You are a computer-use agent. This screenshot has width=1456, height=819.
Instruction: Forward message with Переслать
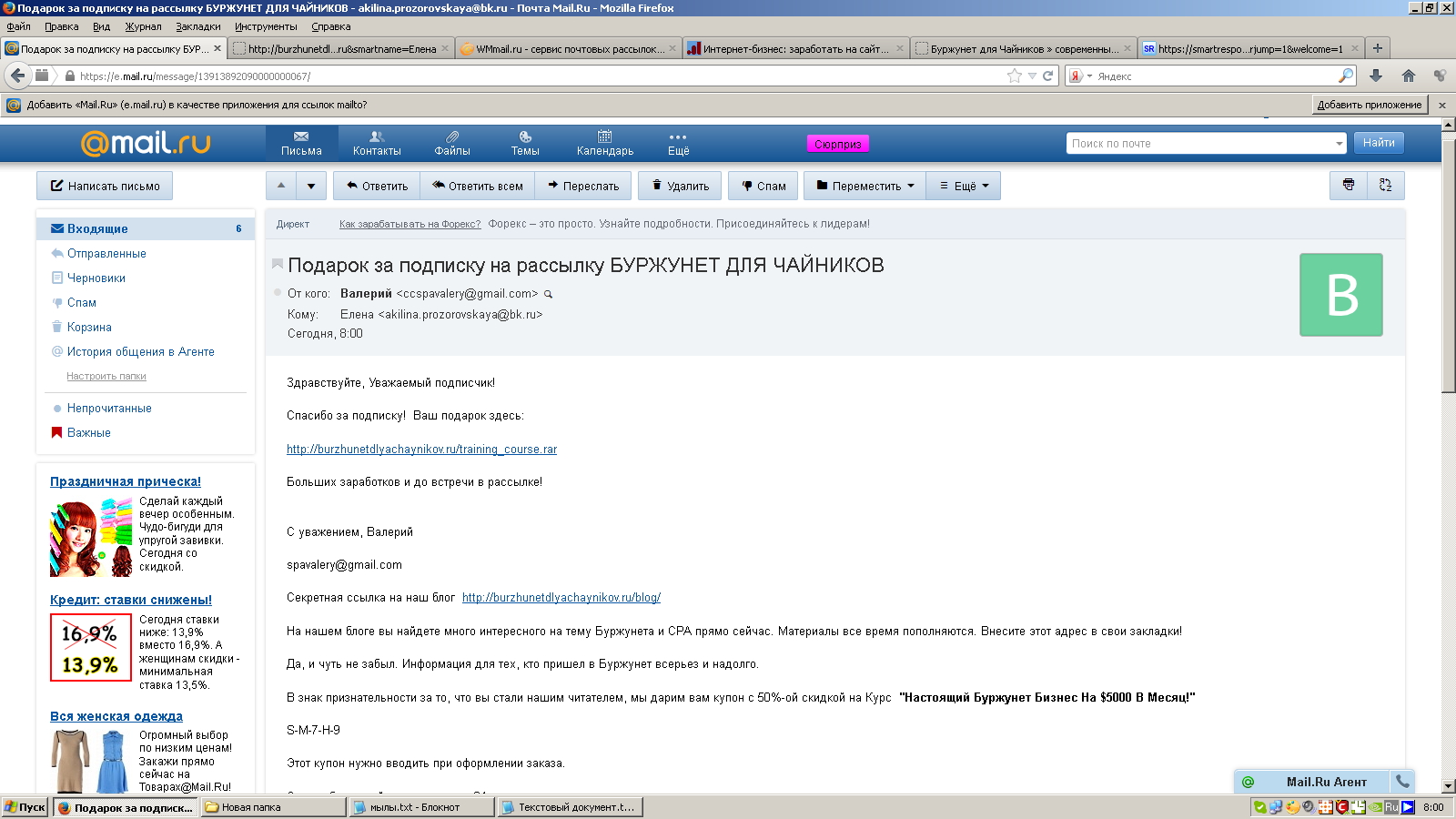(x=583, y=186)
